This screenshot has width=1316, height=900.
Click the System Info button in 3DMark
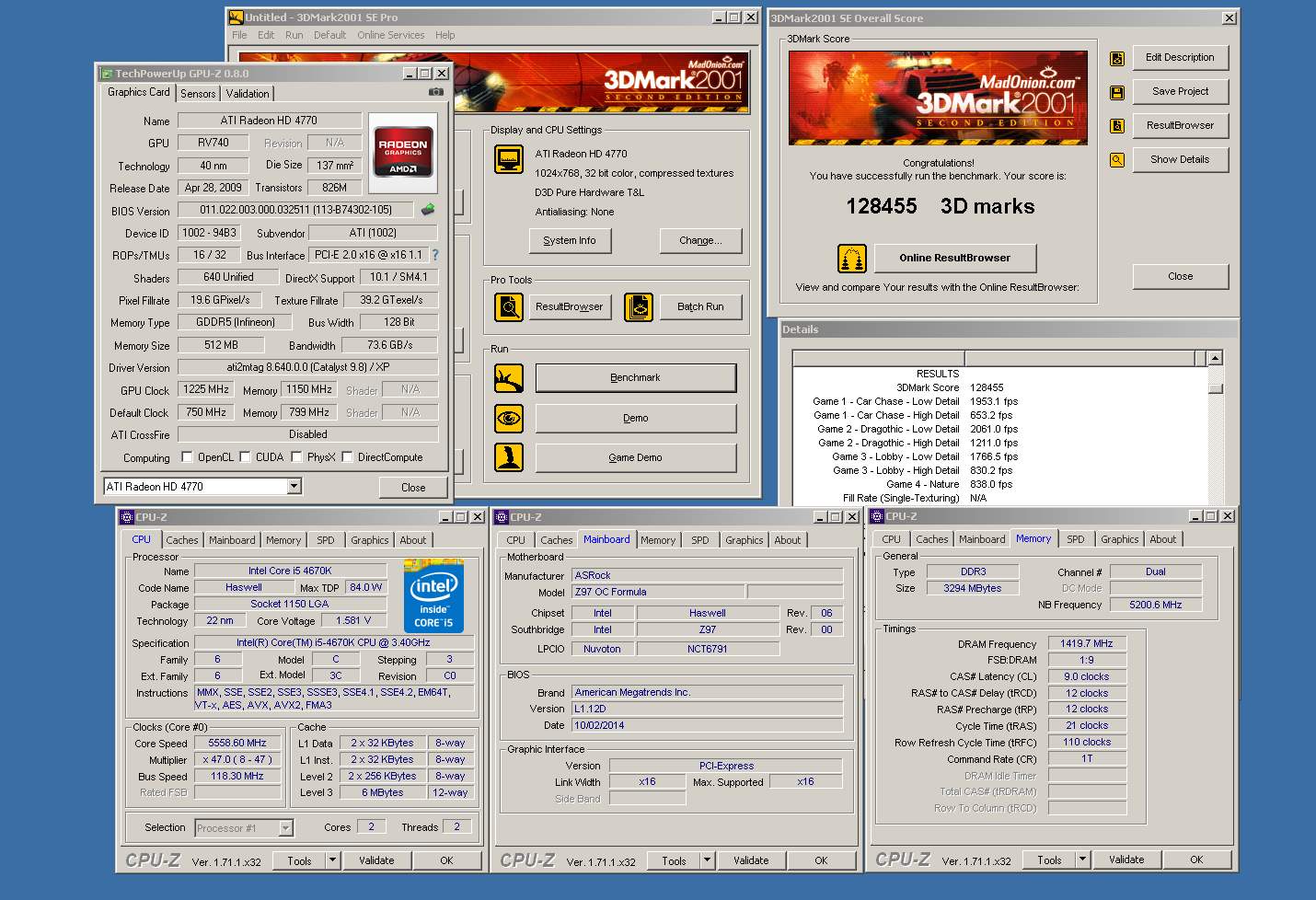click(x=570, y=241)
